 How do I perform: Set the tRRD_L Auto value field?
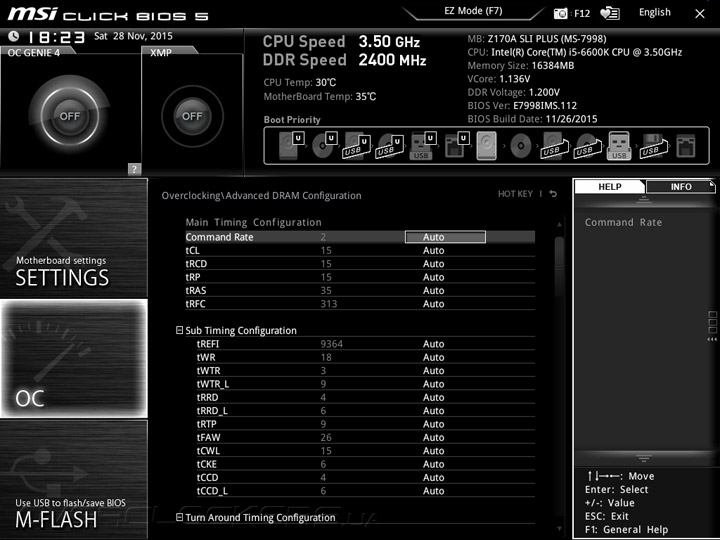pos(433,411)
